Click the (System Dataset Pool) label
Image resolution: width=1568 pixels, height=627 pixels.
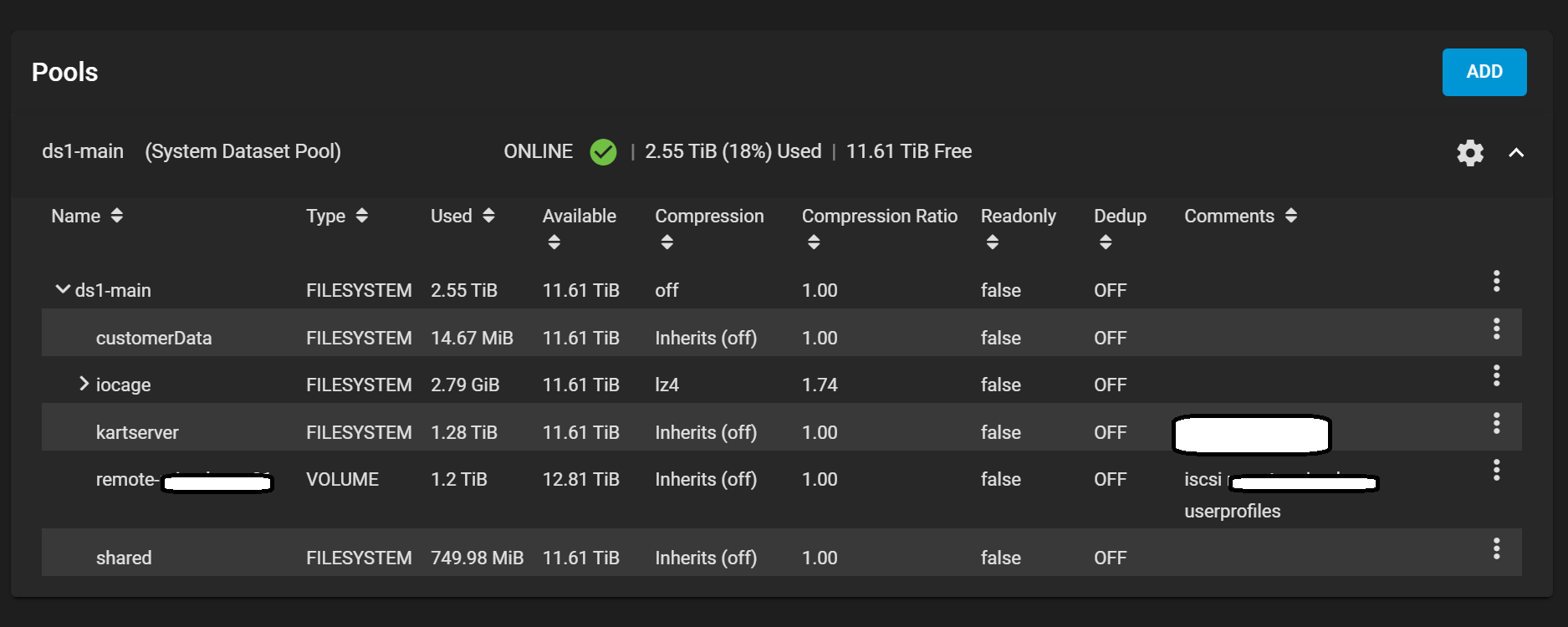coord(243,151)
